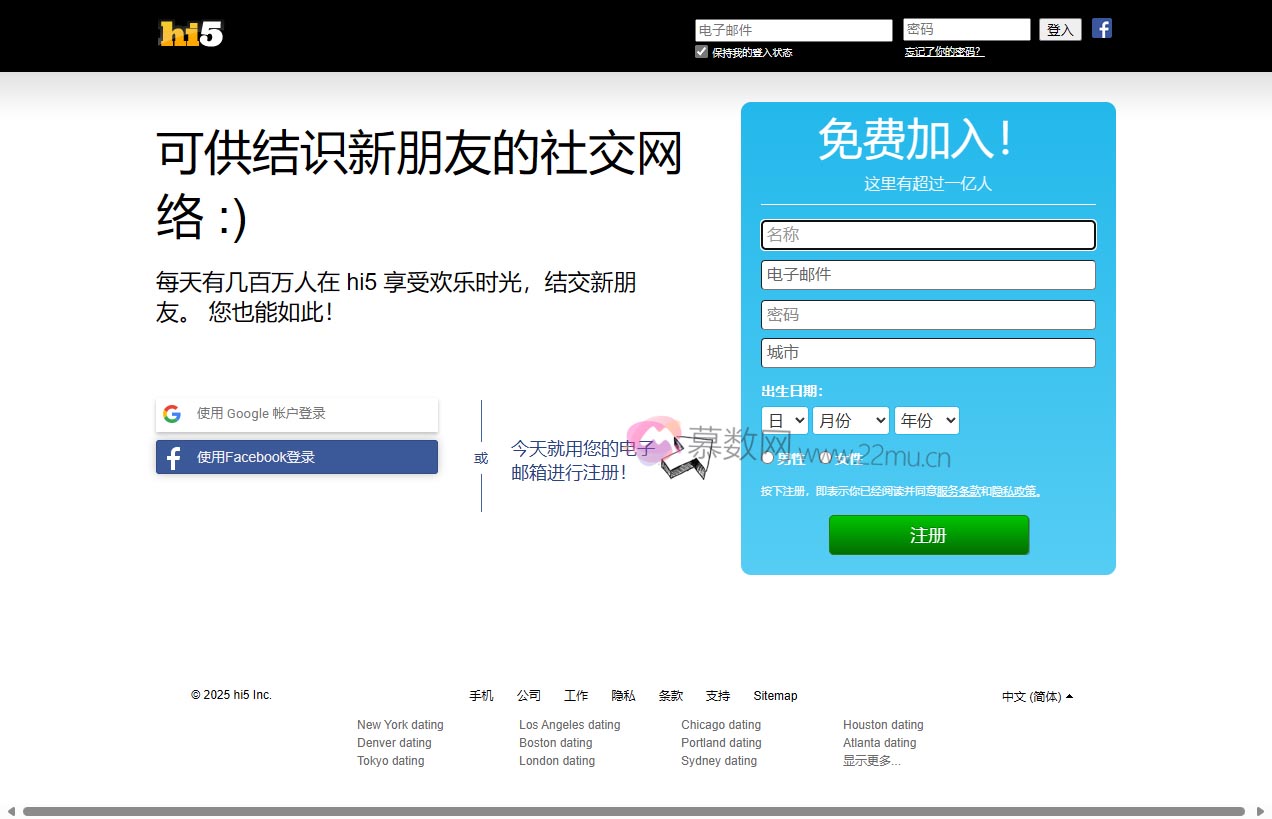The width and height of the screenshot is (1272, 819).
Task: Click the 名称 name input field
Action: pos(928,235)
